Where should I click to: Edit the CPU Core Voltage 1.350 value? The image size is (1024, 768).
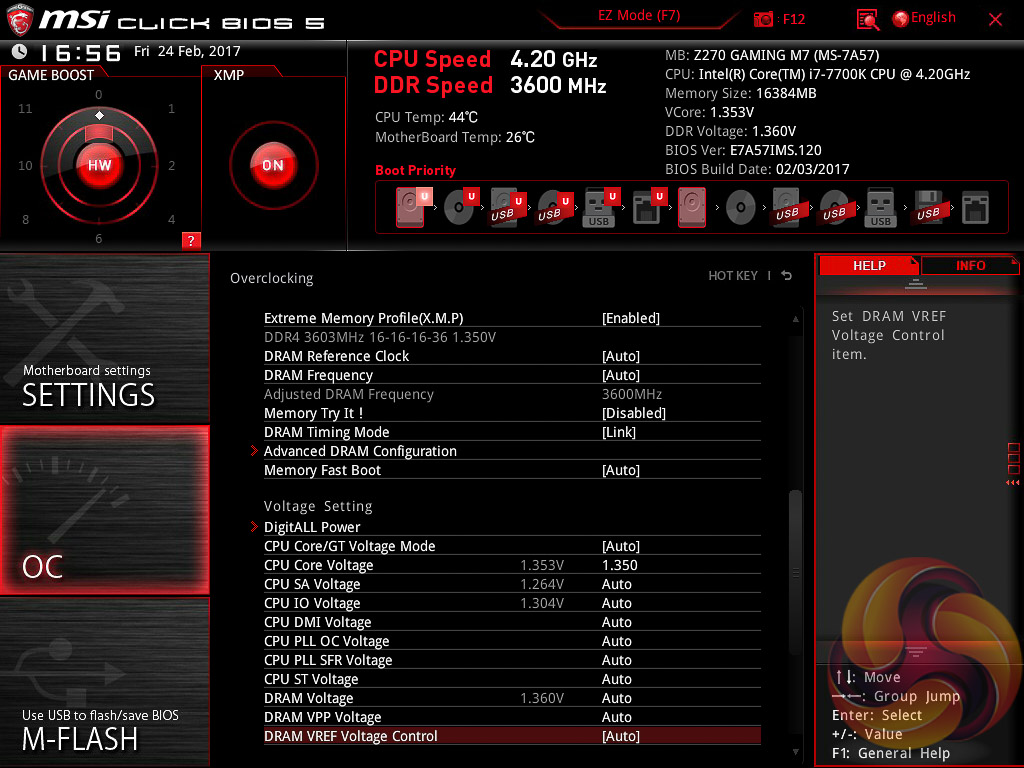point(619,565)
